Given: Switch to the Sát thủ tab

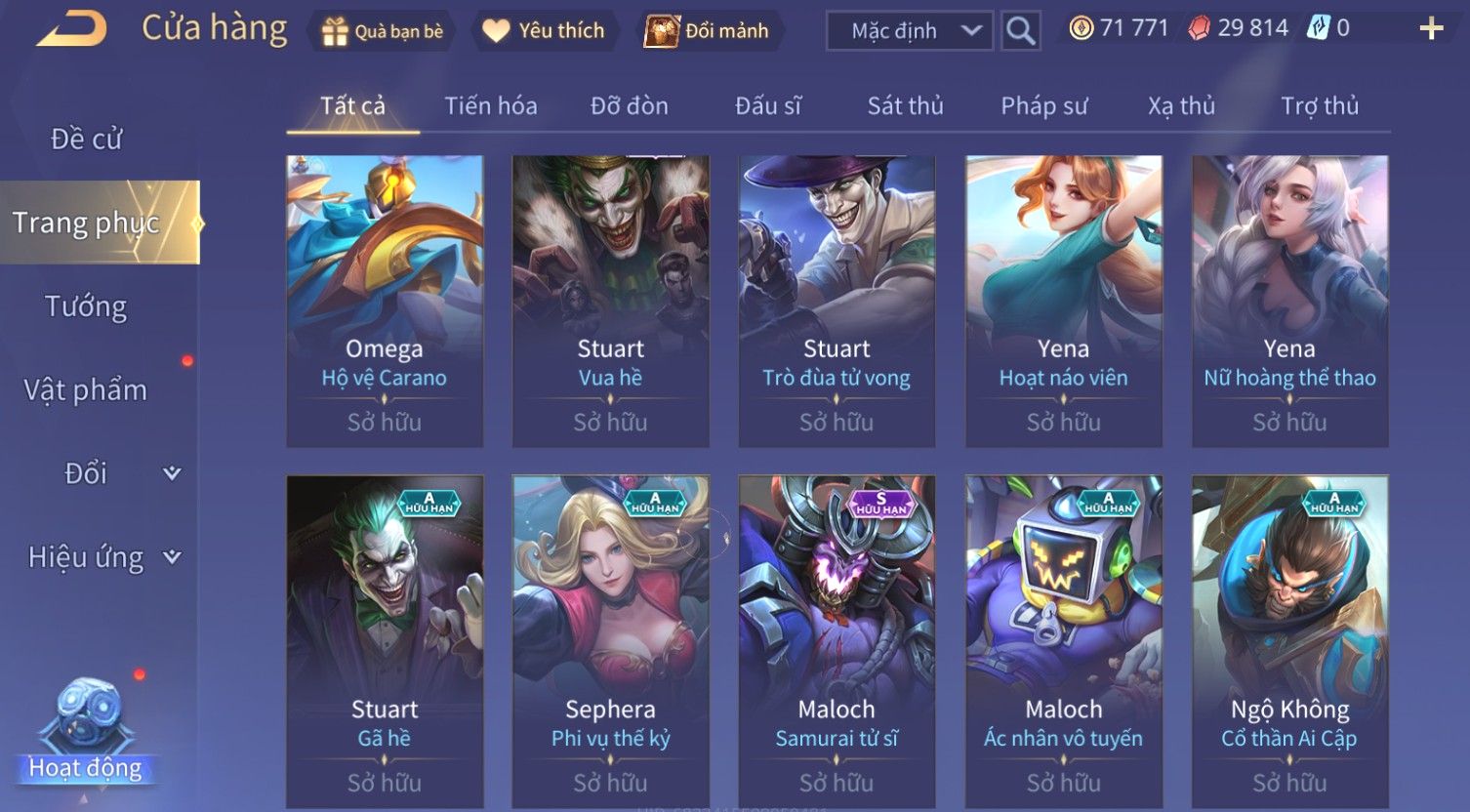Looking at the screenshot, I should coord(905,105).
